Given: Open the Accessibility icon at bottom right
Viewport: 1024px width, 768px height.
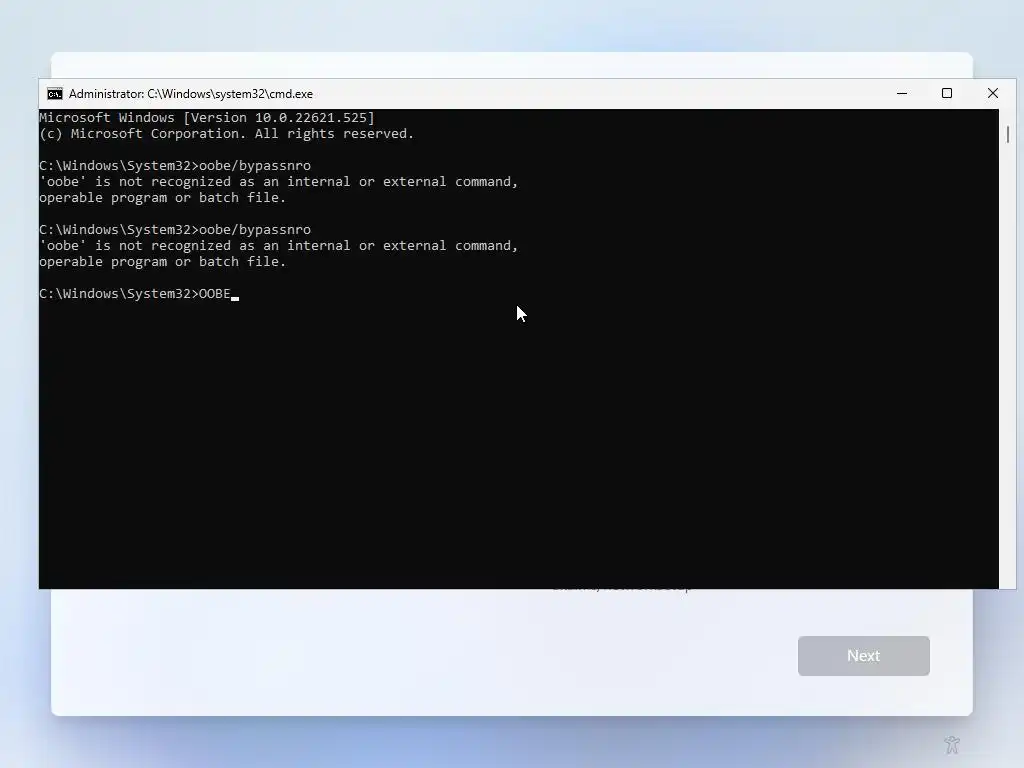Looking at the screenshot, I should [952, 744].
